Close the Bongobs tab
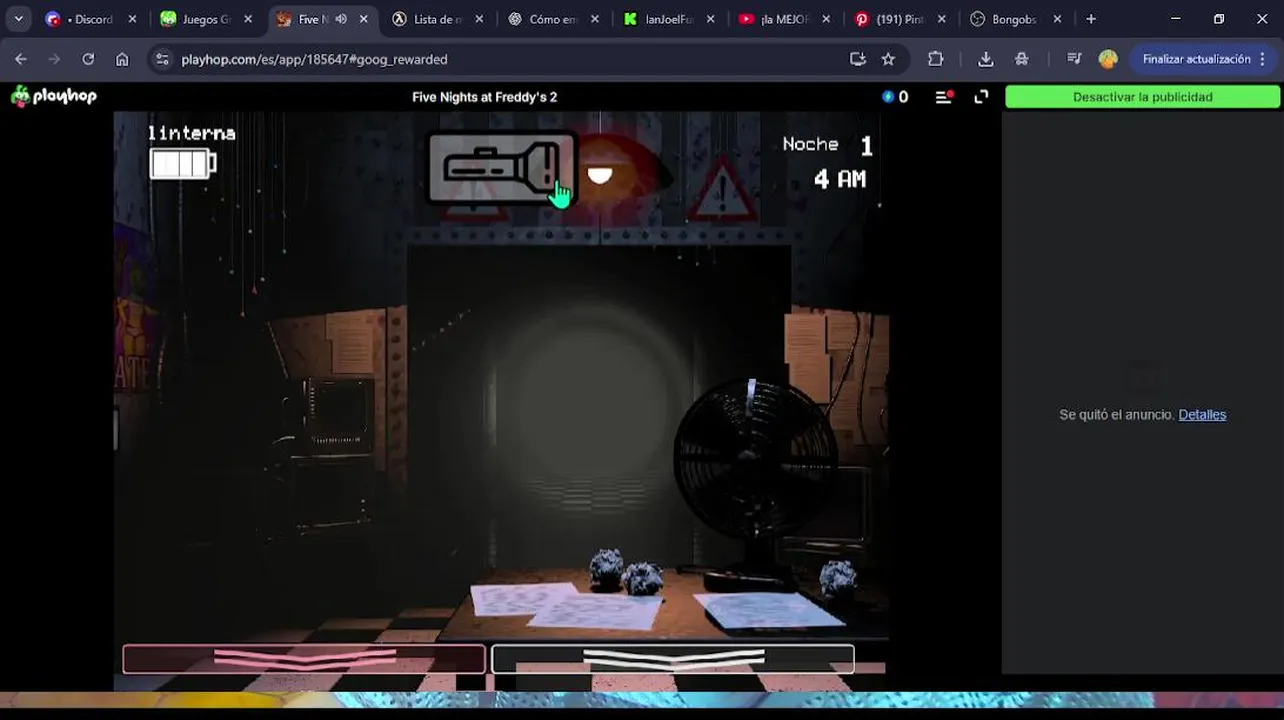1284x720 pixels. point(1057,19)
